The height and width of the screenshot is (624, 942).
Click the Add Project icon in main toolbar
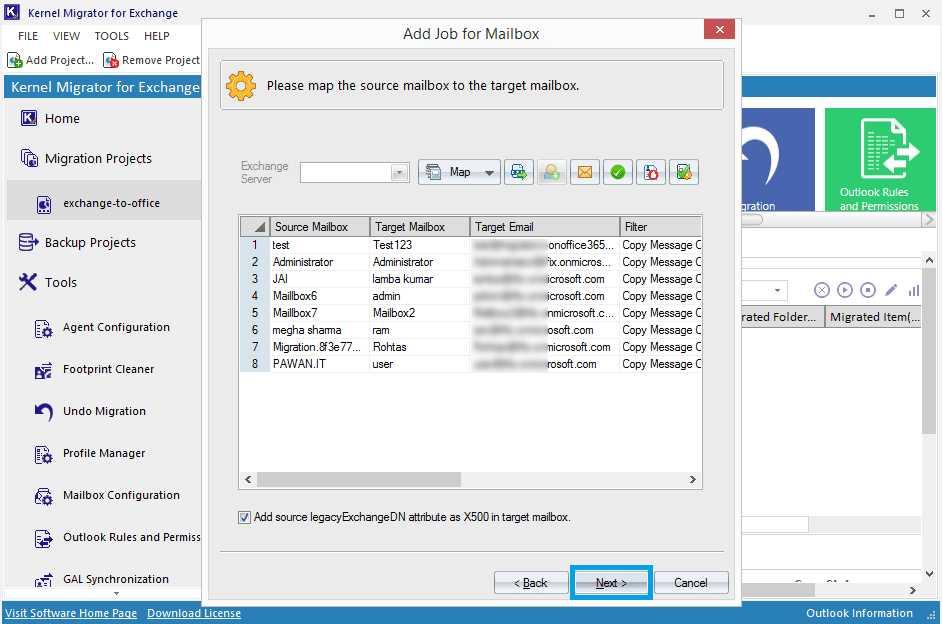coord(15,61)
